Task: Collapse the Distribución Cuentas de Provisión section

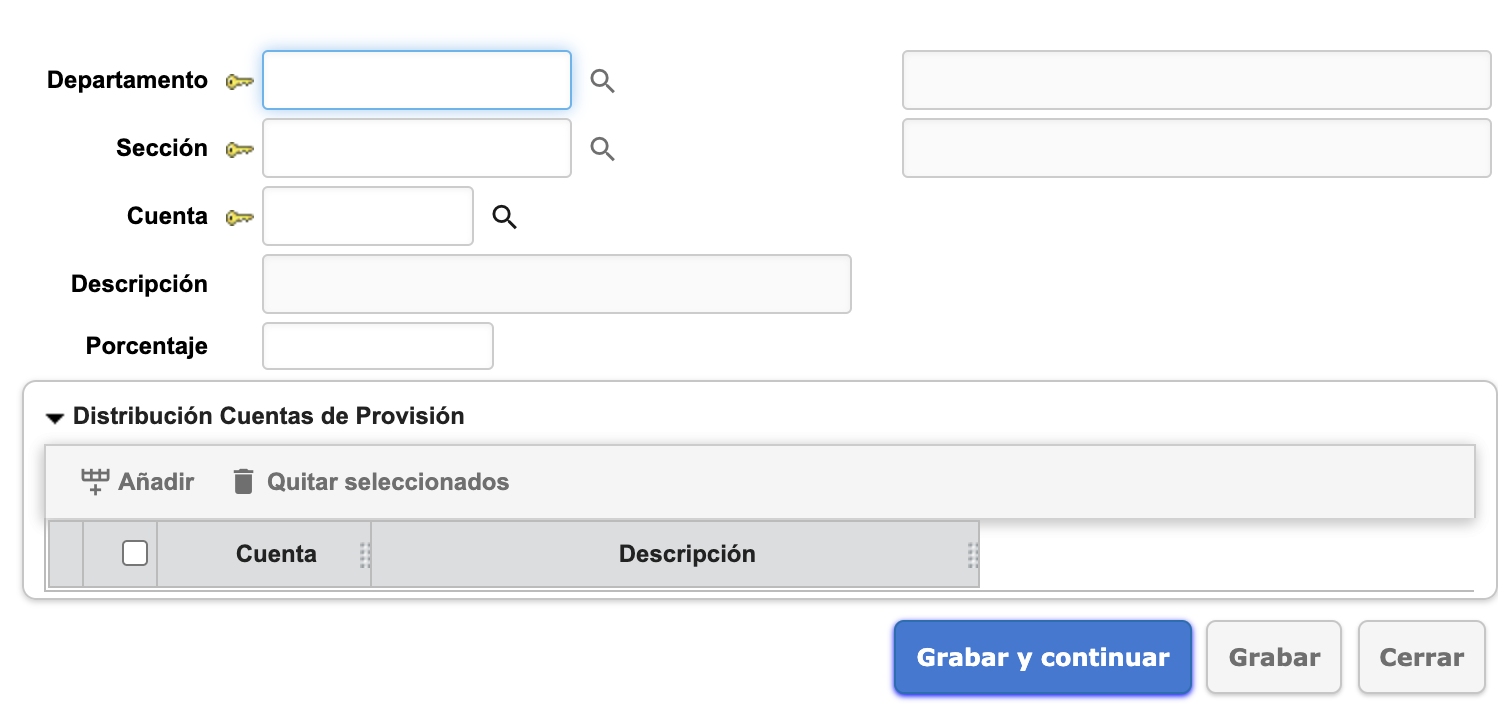Action: pyautogui.click(x=55, y=417)
